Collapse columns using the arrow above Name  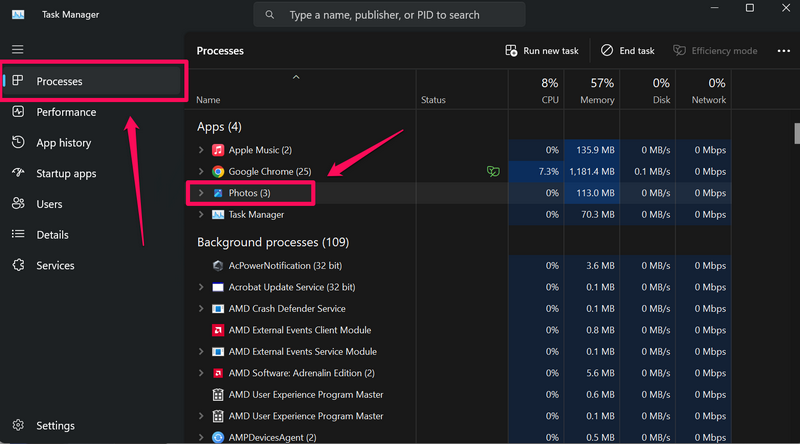[296, 77]
